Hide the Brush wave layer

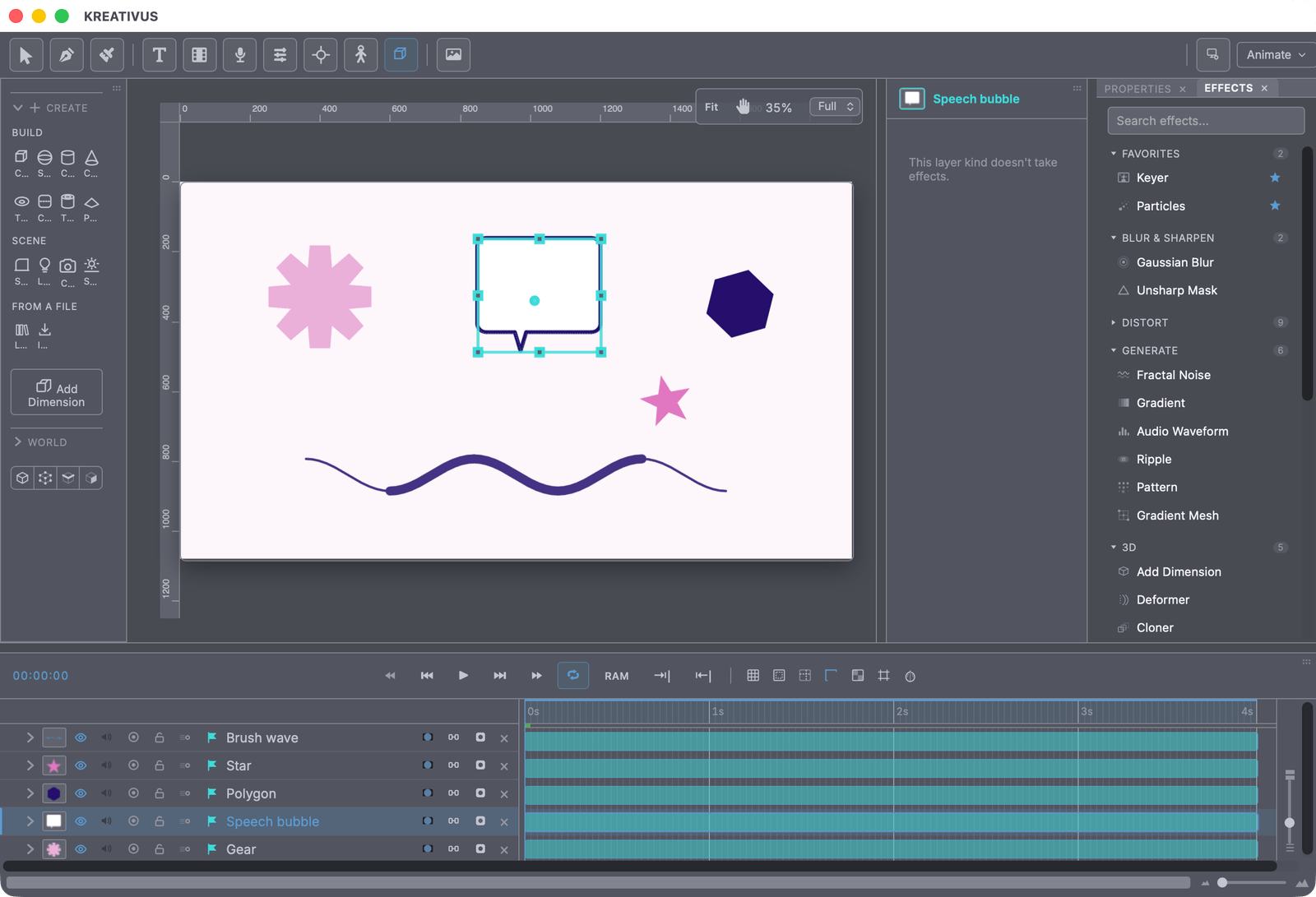pos(81,737)
